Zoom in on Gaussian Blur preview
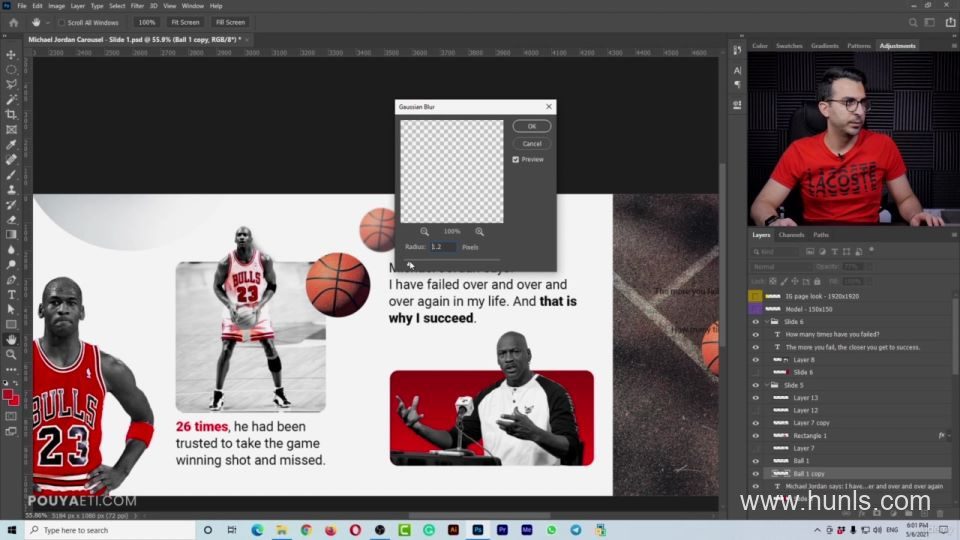The height and width of the screenshot is (540, 960). point(479,231)
